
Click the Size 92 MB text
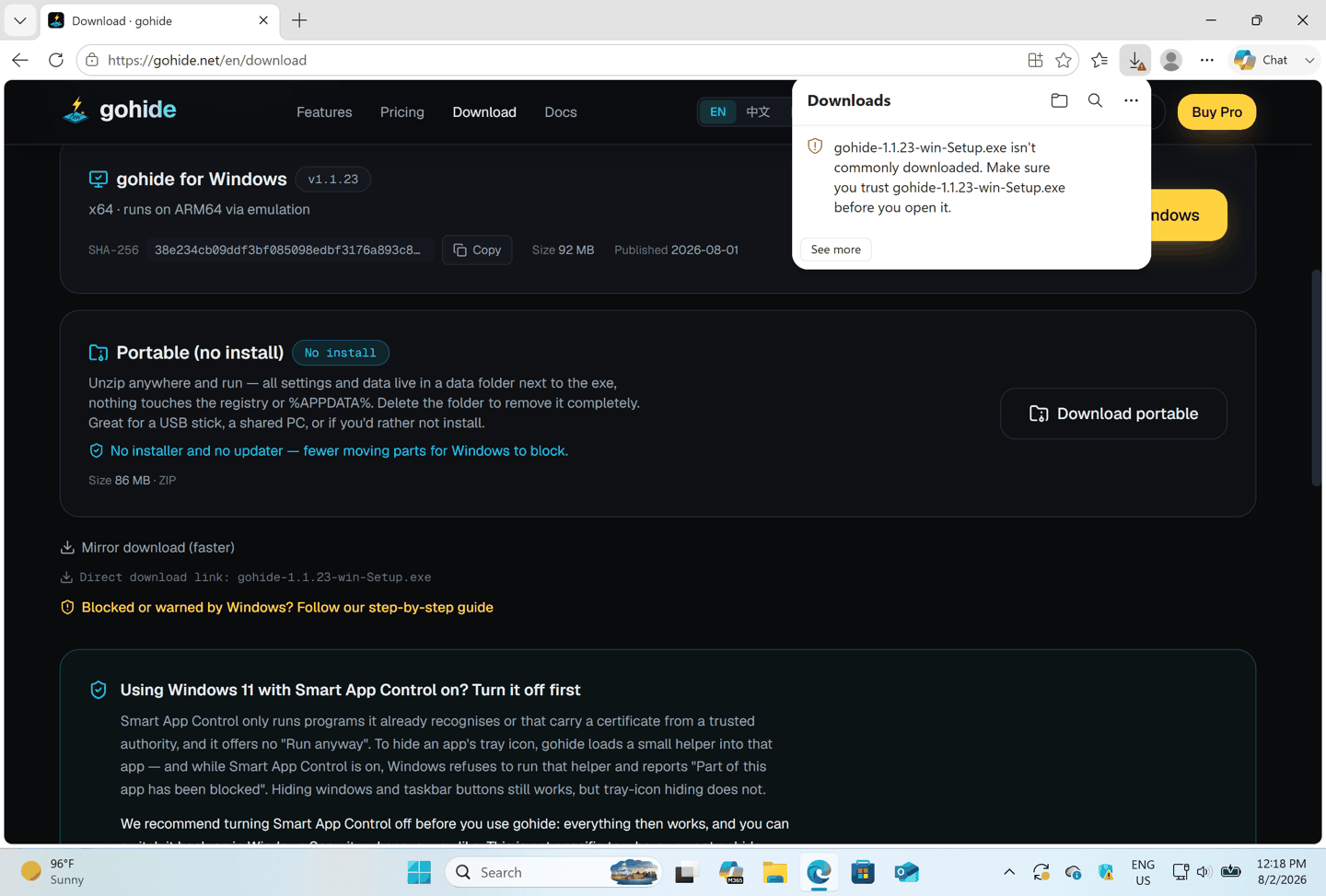[x=563, y=250]
